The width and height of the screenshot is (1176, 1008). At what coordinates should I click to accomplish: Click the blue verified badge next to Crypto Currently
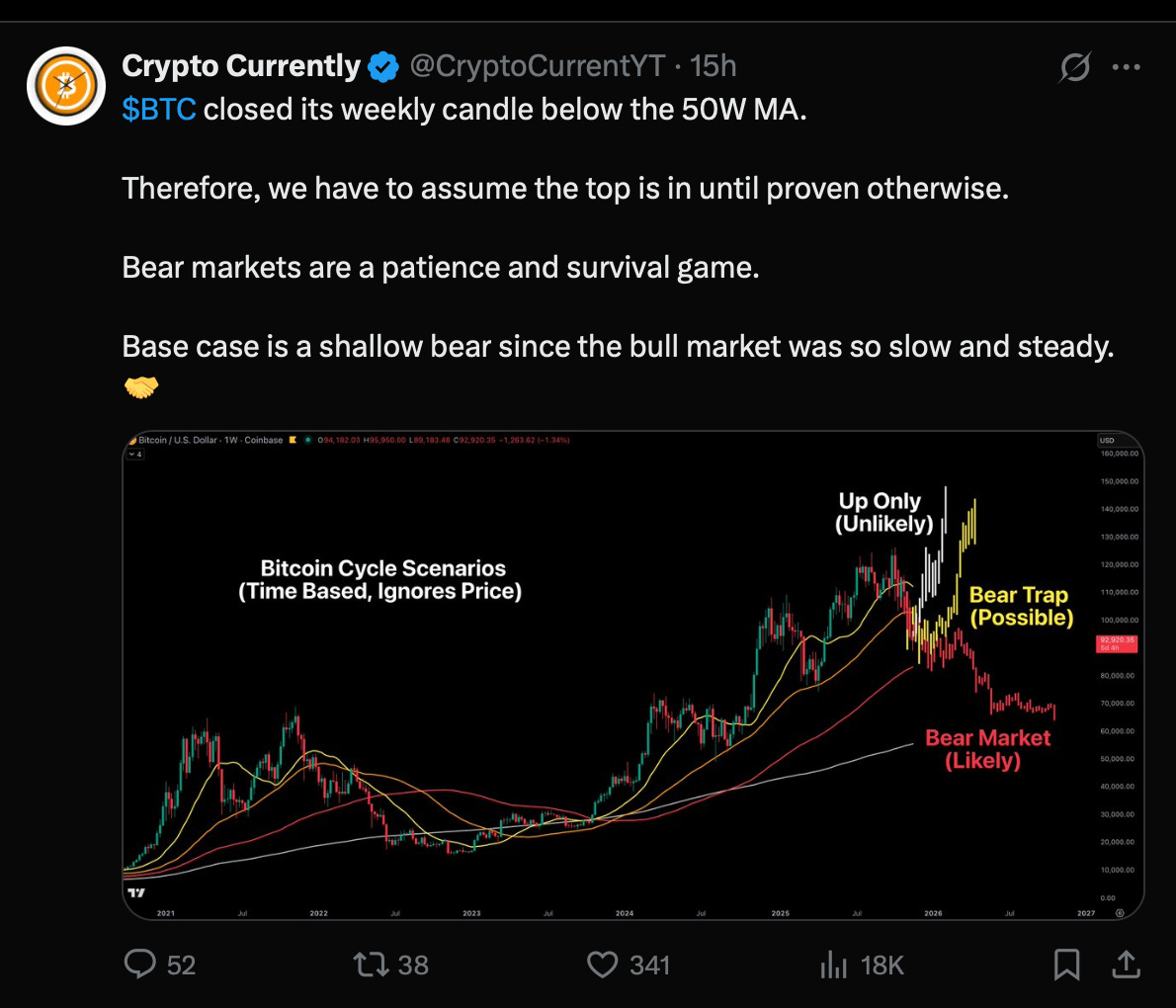(383, 66)
